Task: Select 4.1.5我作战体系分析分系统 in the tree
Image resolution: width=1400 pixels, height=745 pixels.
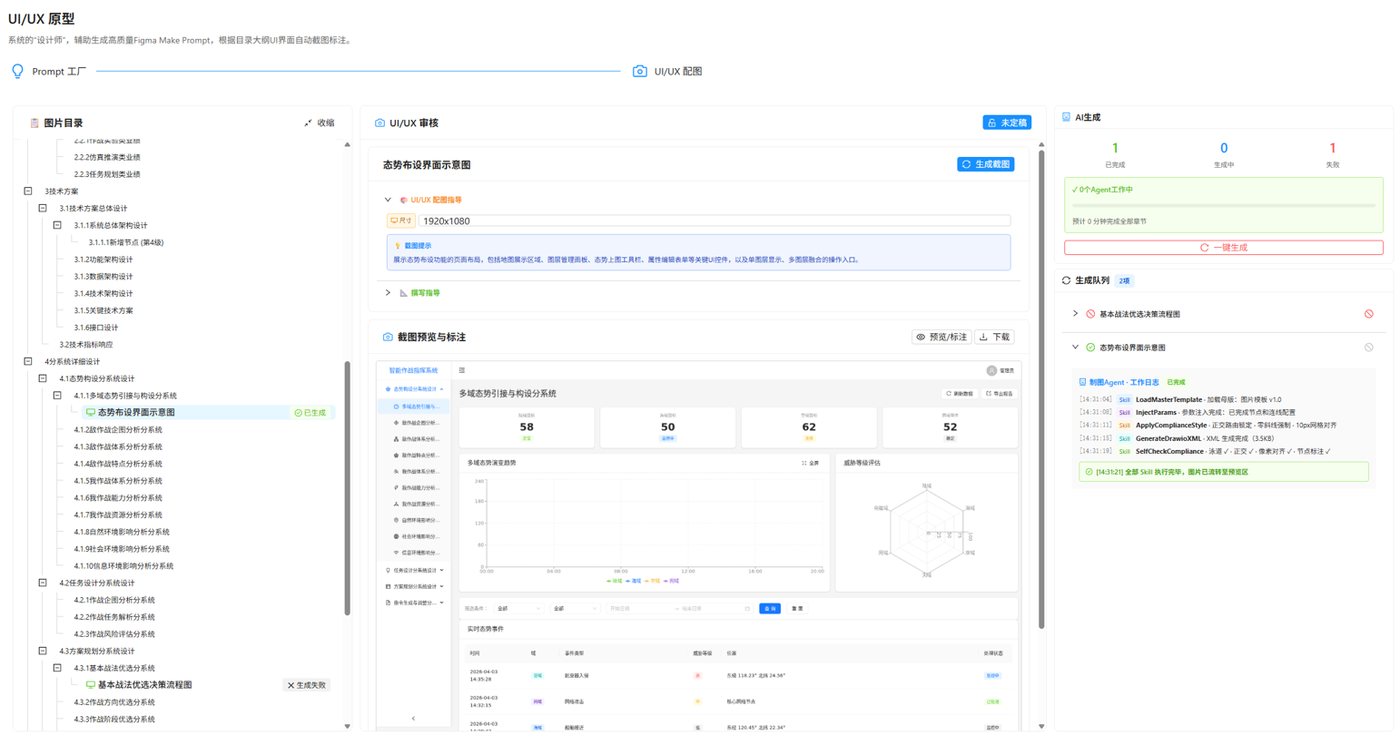Action: click(x=121, y=481)
